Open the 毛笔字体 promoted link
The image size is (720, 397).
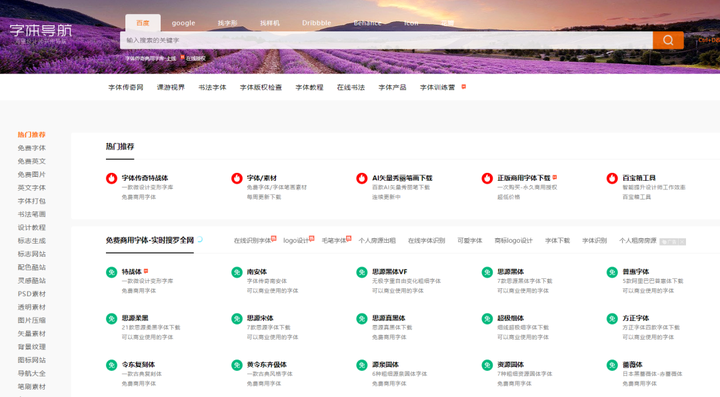pyautogui.click(x=334, y=240)
